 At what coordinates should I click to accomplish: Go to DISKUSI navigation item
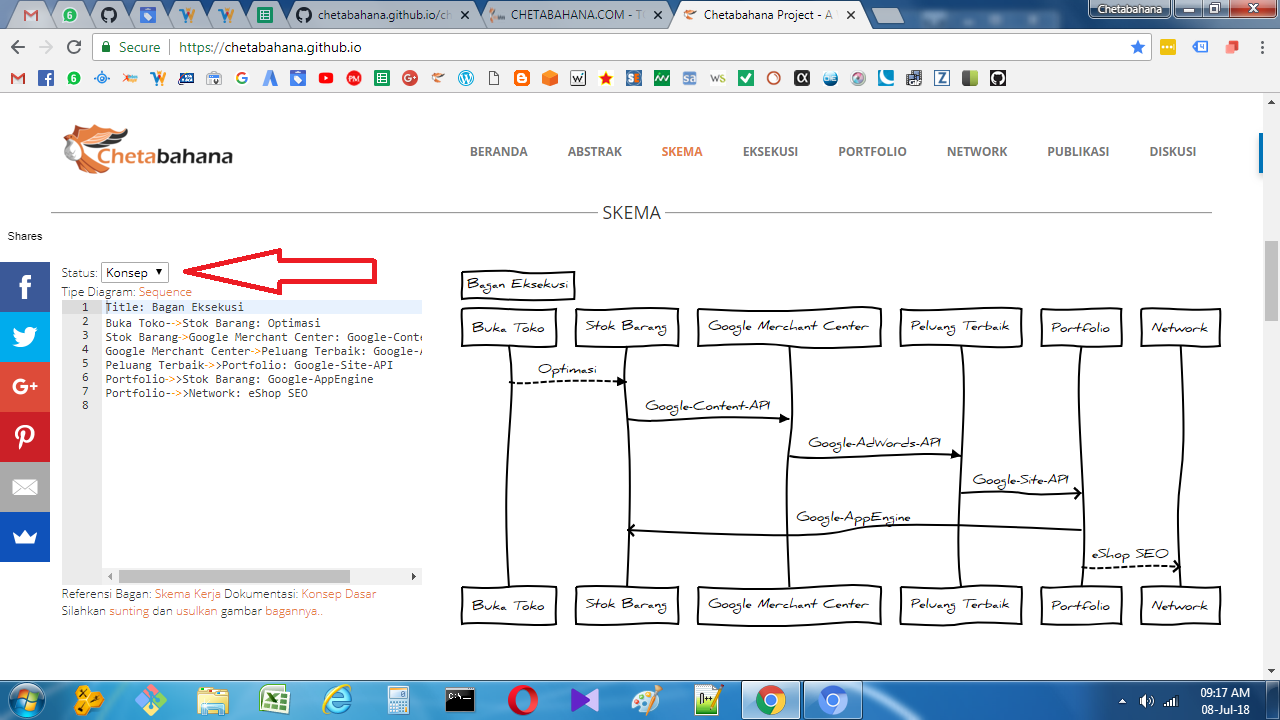click(1173, 152)
